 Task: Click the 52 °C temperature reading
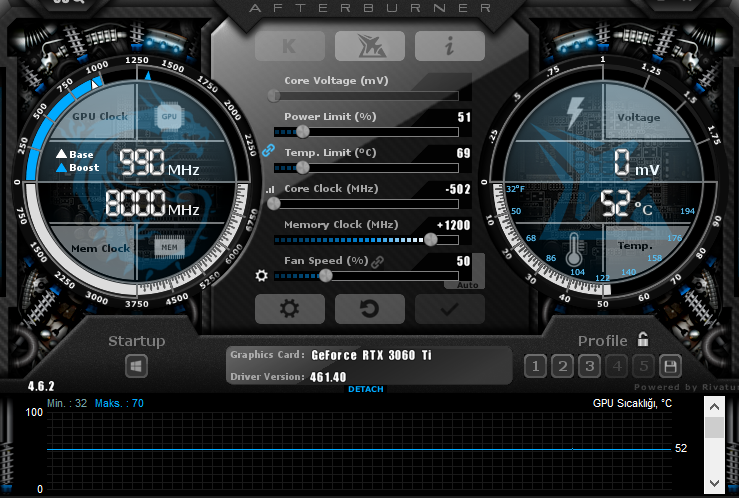pyautogui.click(x=626, y=204)
